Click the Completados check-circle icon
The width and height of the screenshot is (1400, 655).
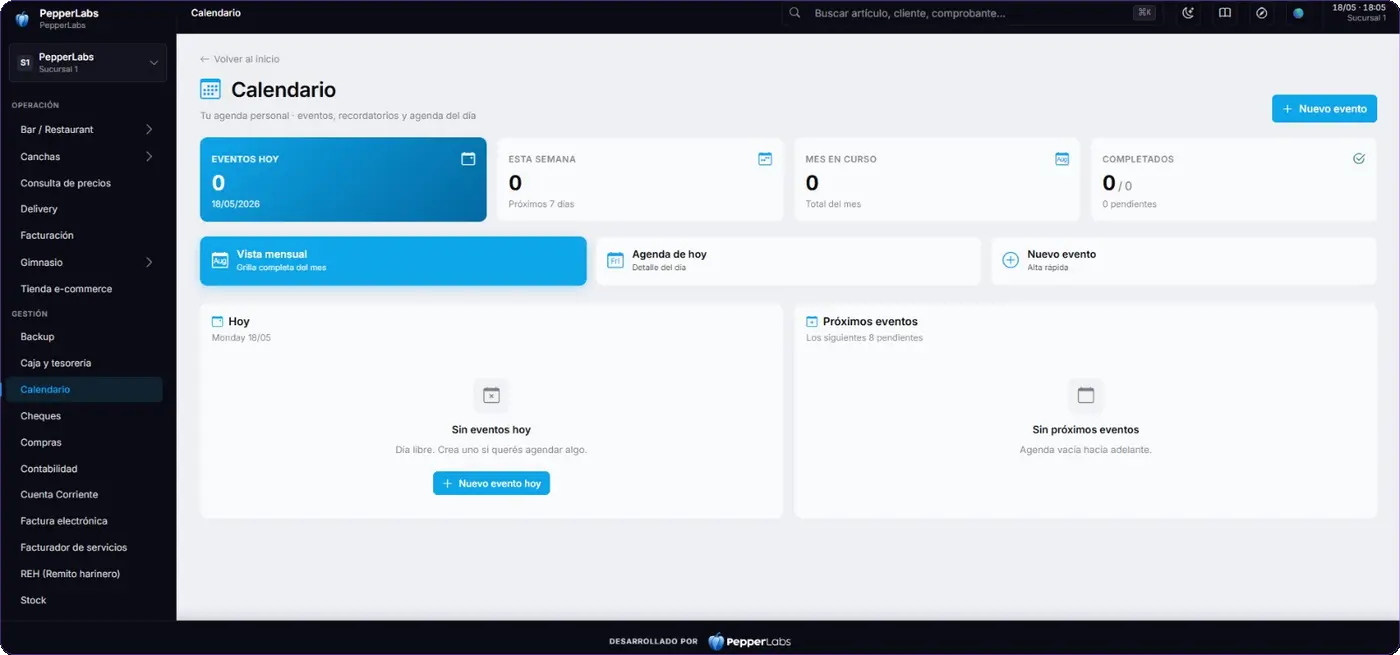pyautogui.click(x=1359, y=158)
